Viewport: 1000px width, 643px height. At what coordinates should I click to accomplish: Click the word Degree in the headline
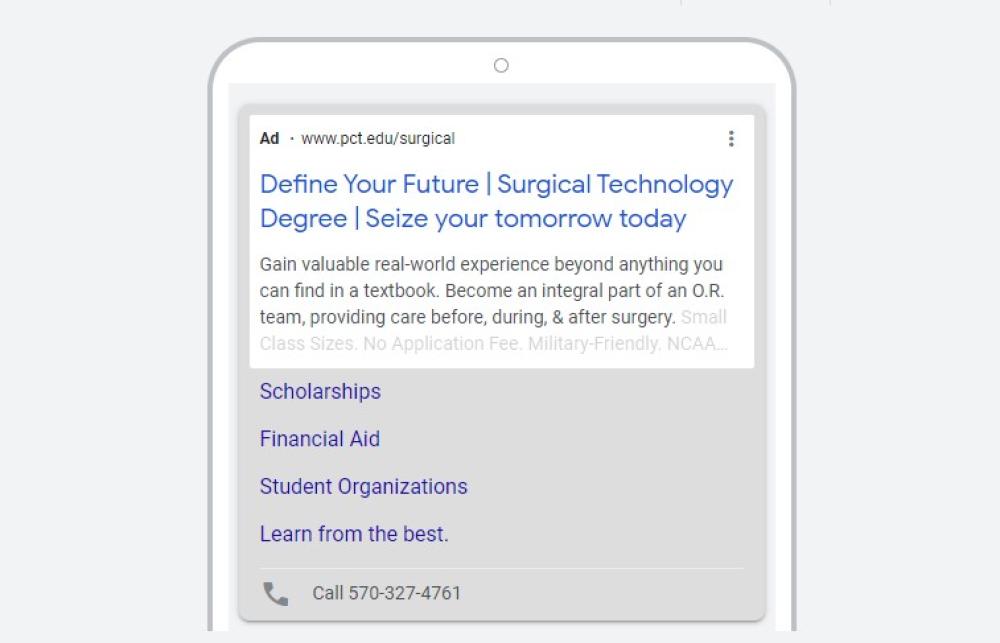[x=303, y=219]
